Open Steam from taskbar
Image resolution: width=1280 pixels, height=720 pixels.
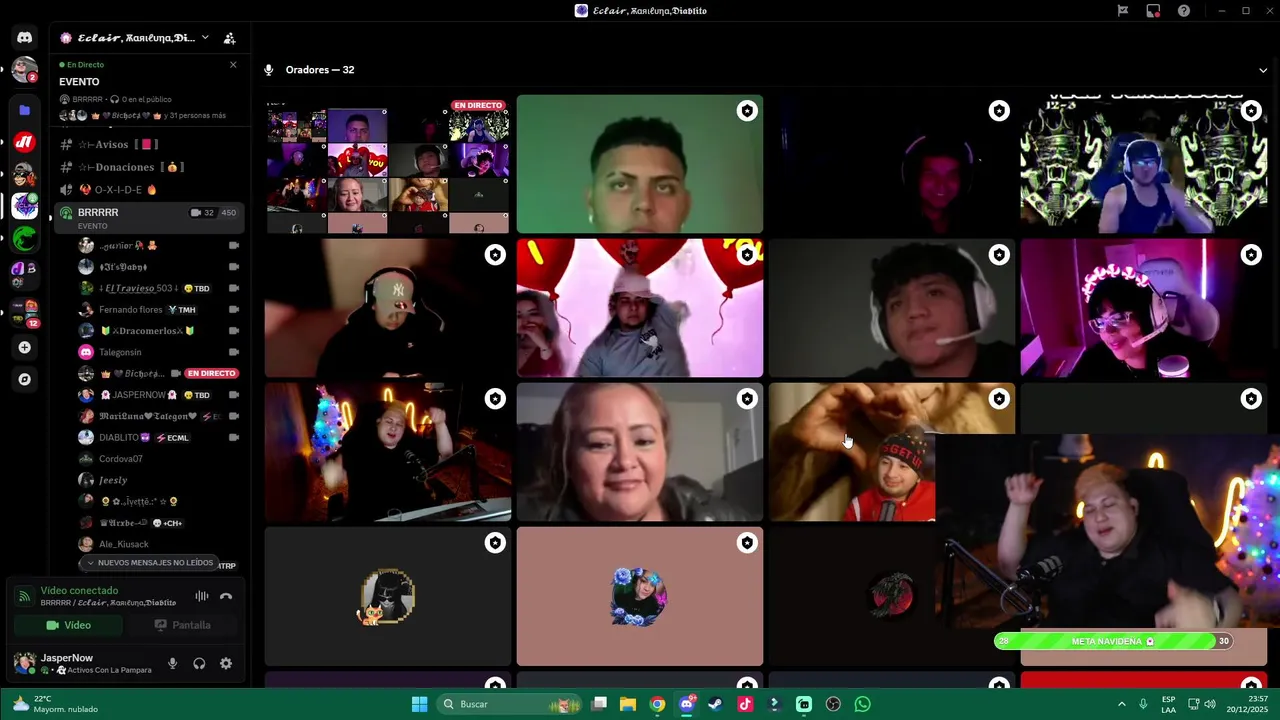(715, 704)
